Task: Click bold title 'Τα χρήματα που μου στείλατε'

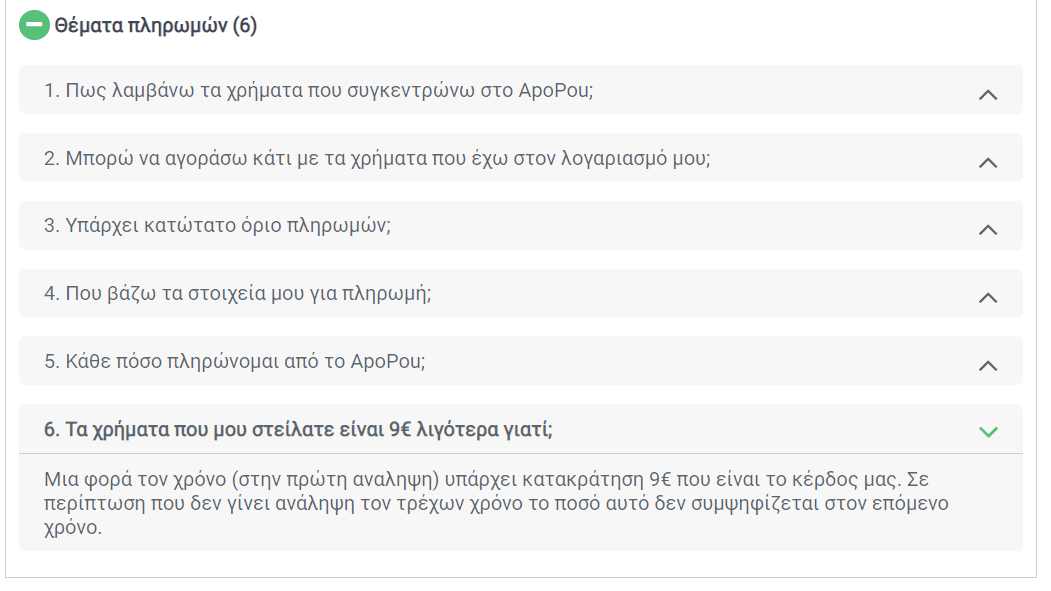Action: pos(298,429)
